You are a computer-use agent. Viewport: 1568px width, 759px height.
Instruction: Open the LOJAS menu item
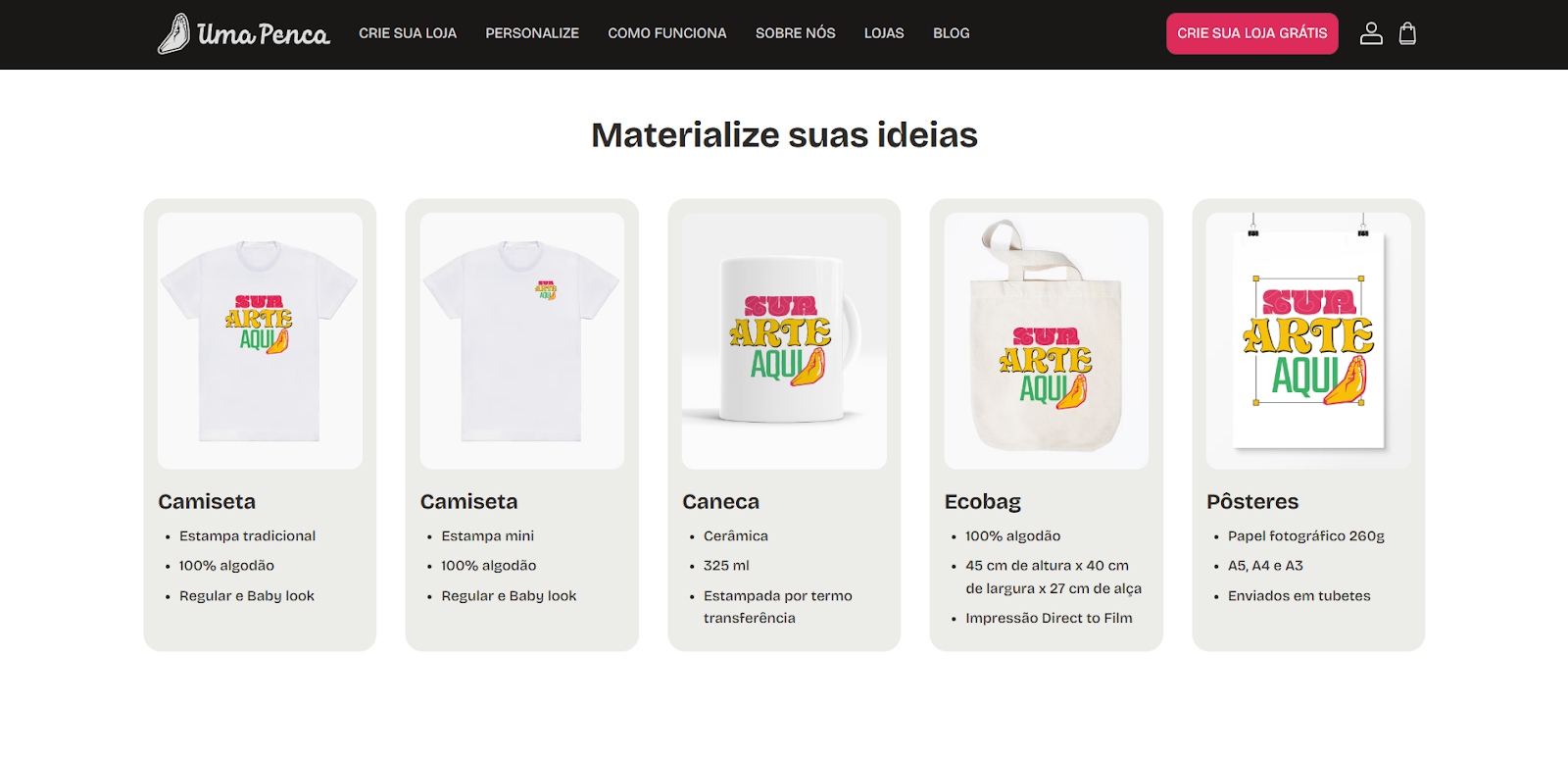point(884,33)
